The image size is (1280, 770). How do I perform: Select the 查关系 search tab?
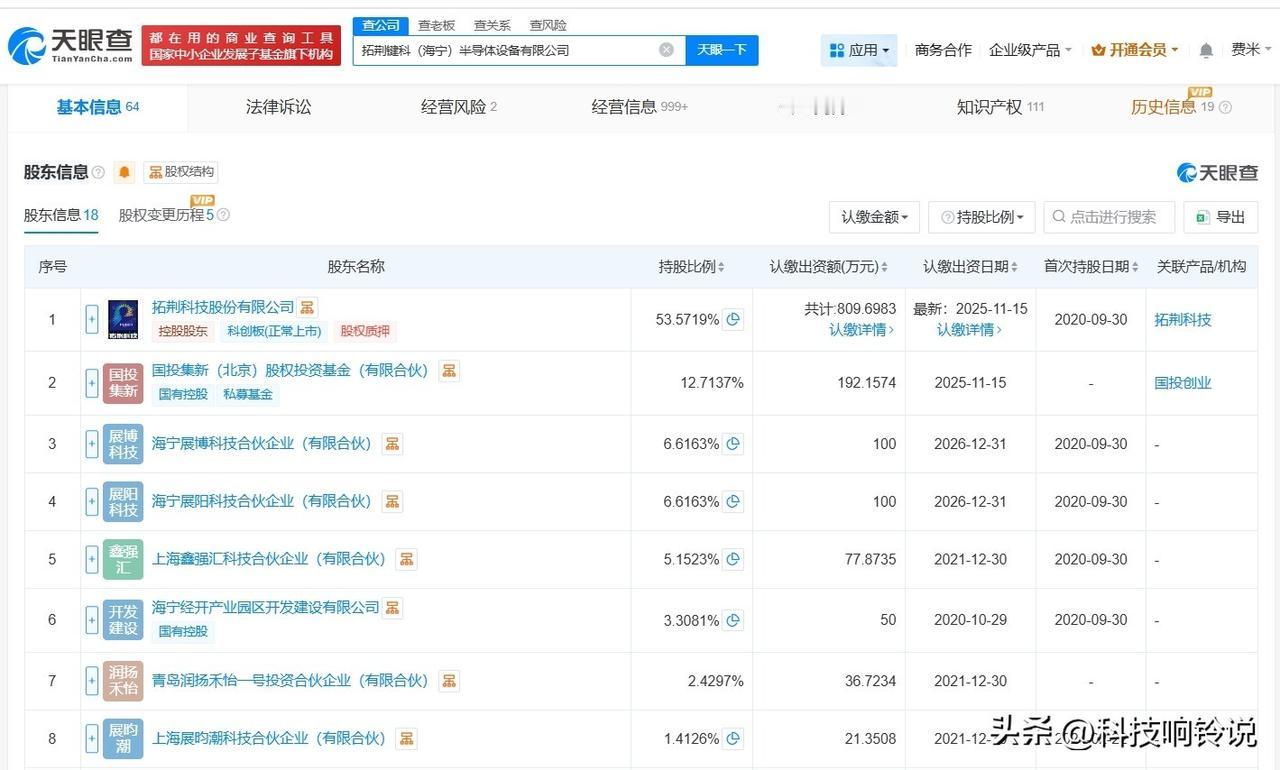tap(492, 25)
